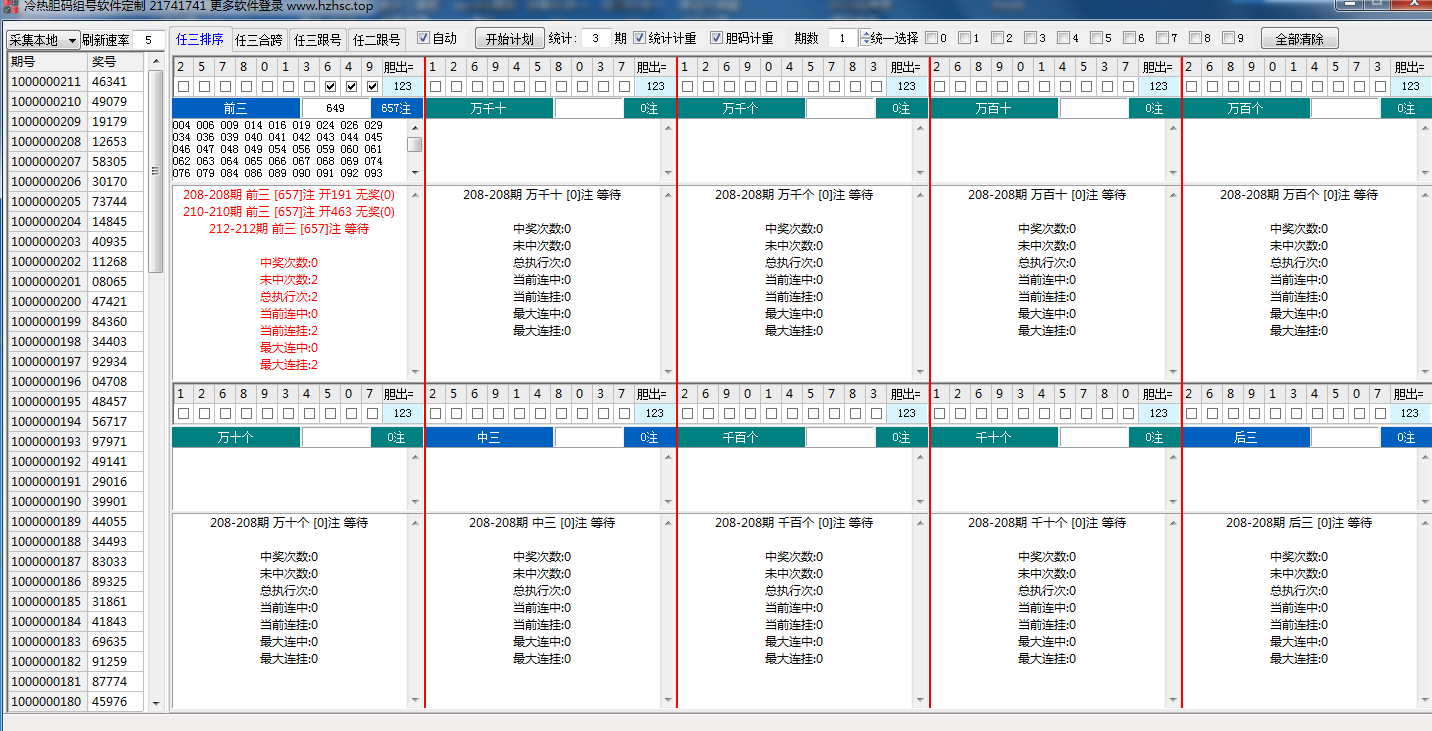Click the teal 万千十 header button

pos(488,108)
